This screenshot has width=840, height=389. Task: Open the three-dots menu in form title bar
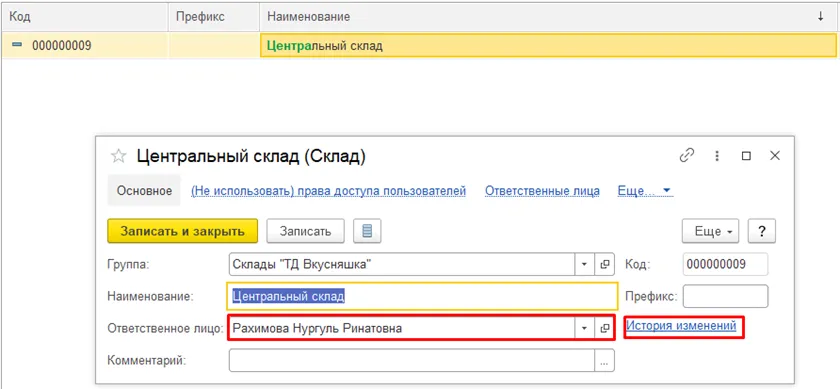click(x=717, y=156)
